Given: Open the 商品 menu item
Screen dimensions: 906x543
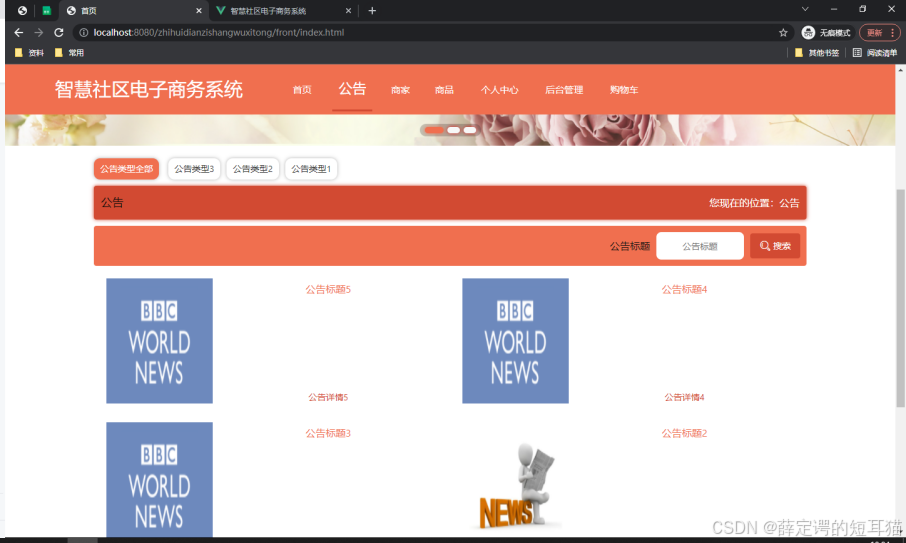Looking at the screenshot, I should coord(444,90).
